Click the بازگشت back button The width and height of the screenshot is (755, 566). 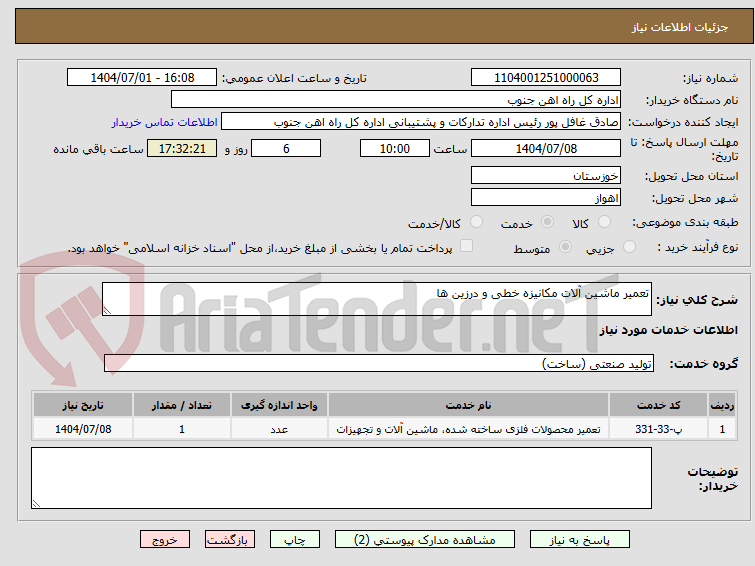click(230, 540)
